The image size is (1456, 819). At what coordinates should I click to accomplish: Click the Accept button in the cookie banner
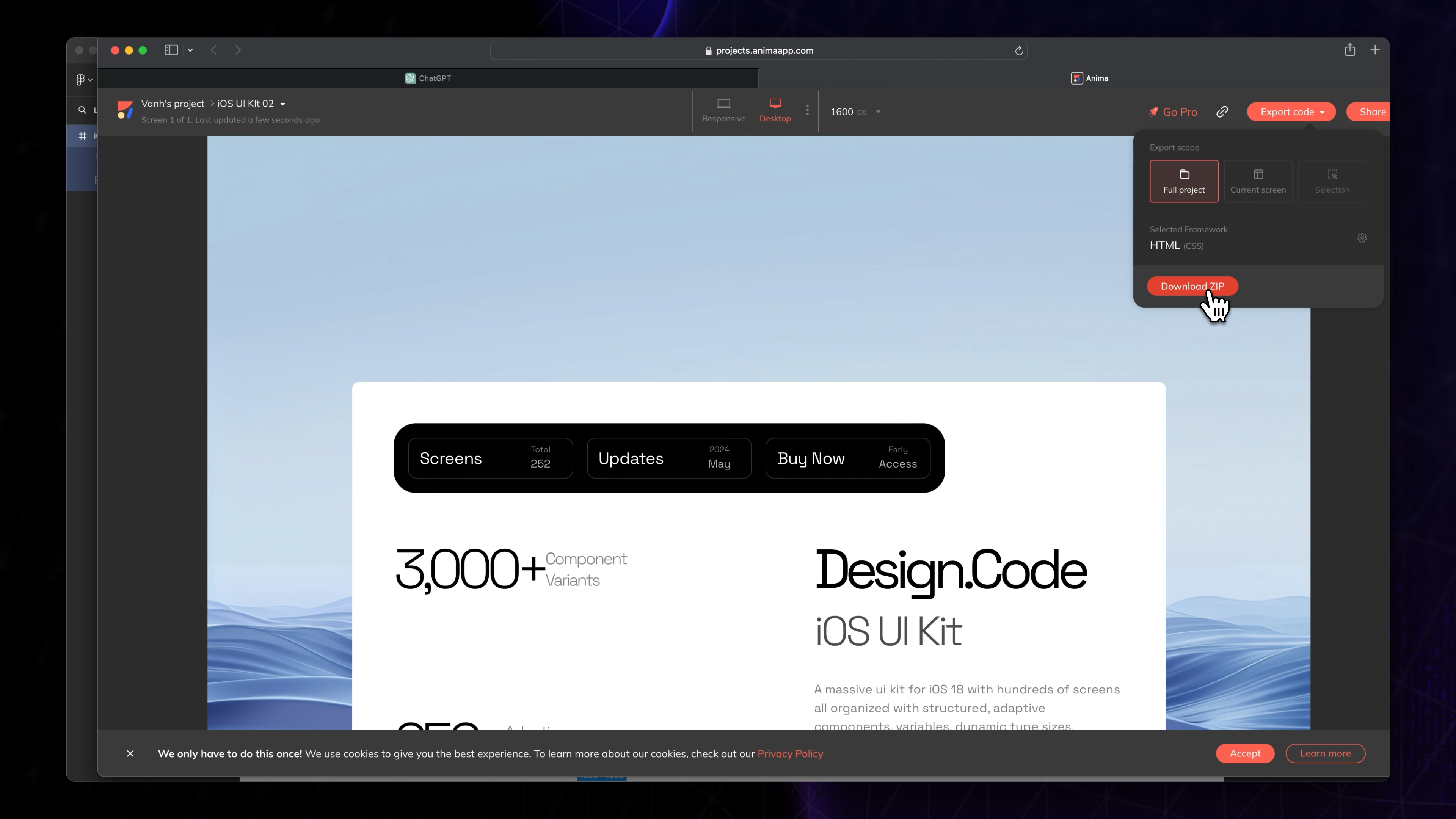coord(1244,753)
